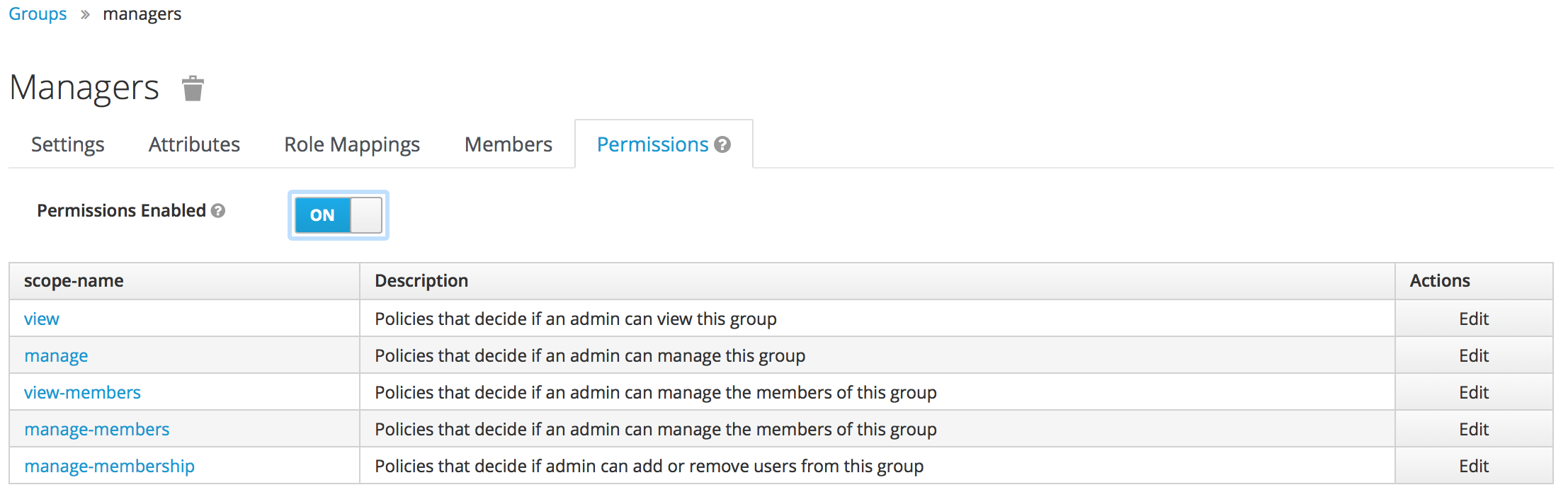This screenshot has width=1568, height=497.
Task: Click Edit for the view scope
Action: click(1473, 319)
